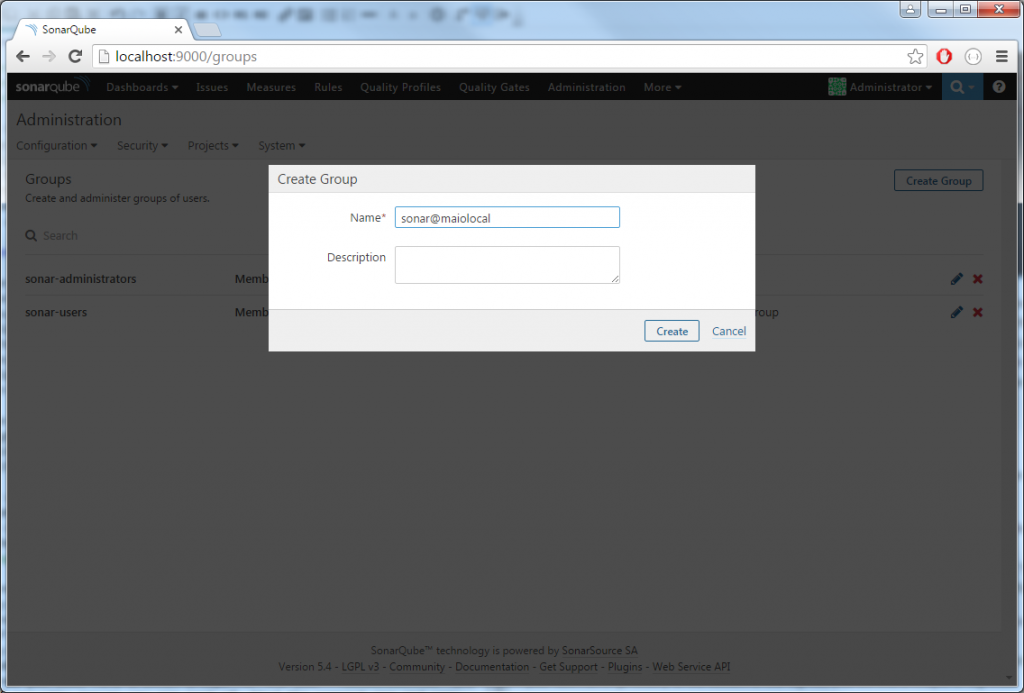Open the Chrome hamburger menu
1024x693 pixels.
point(1002,57)
